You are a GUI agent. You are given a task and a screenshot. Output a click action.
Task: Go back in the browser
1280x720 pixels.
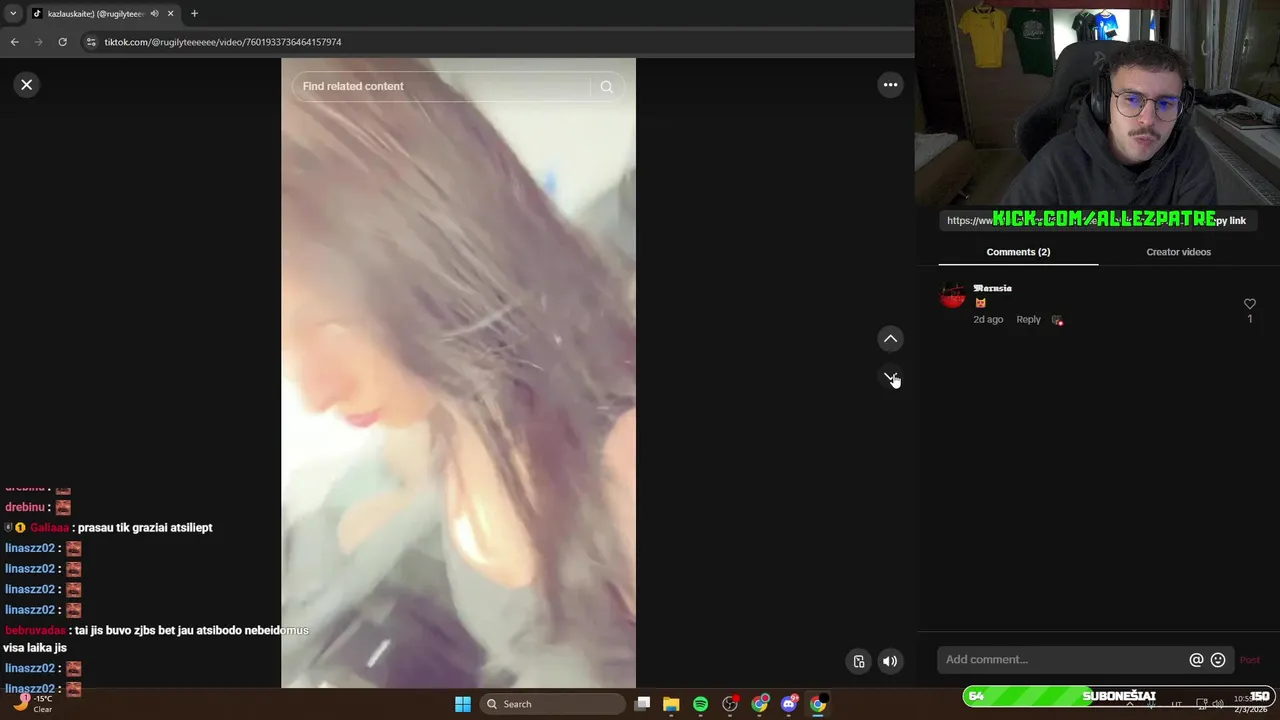click(14, 42)
